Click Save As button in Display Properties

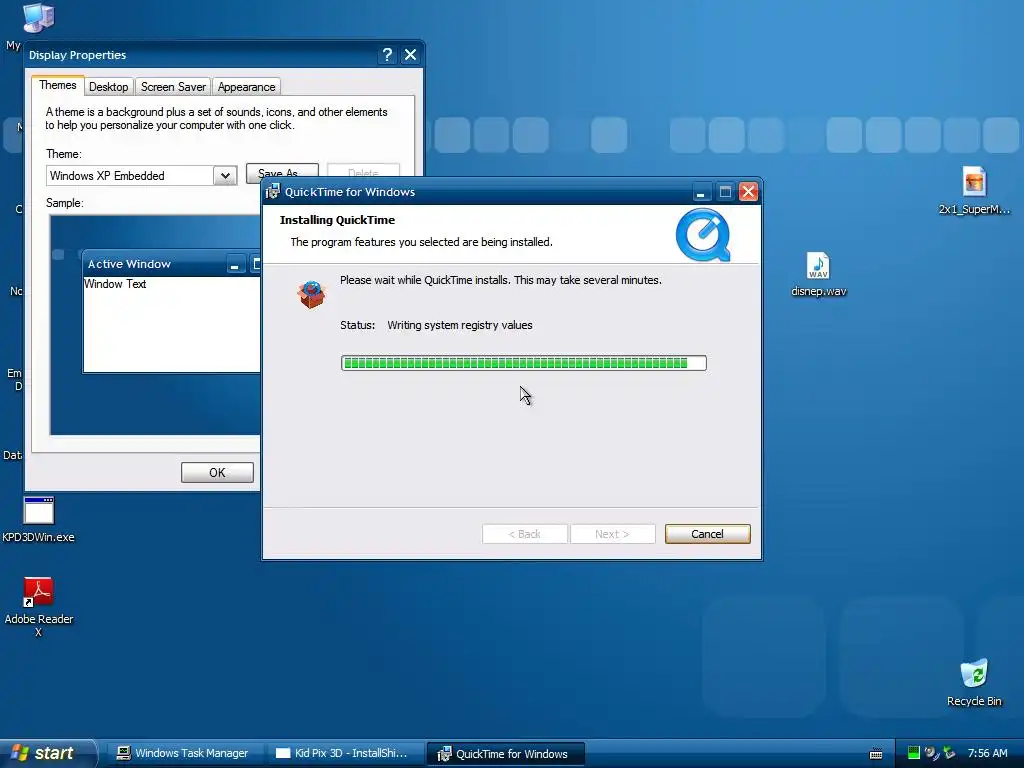point(282,171)
